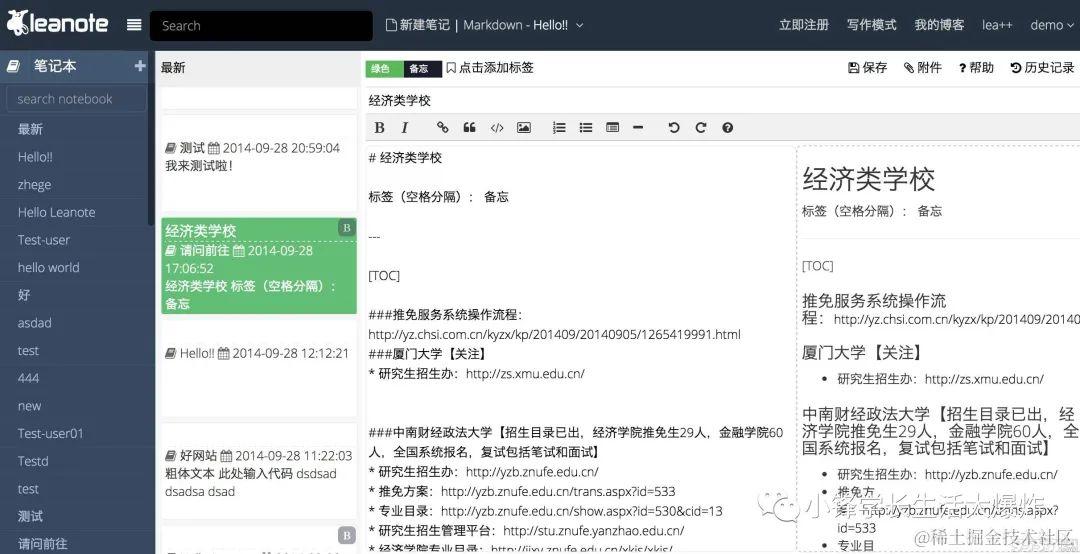This screenshot has height=554, width=1080.
Task: Click http://zs.xmu.edu.cn/ link in preview
Action: click(x=984, y=378)
